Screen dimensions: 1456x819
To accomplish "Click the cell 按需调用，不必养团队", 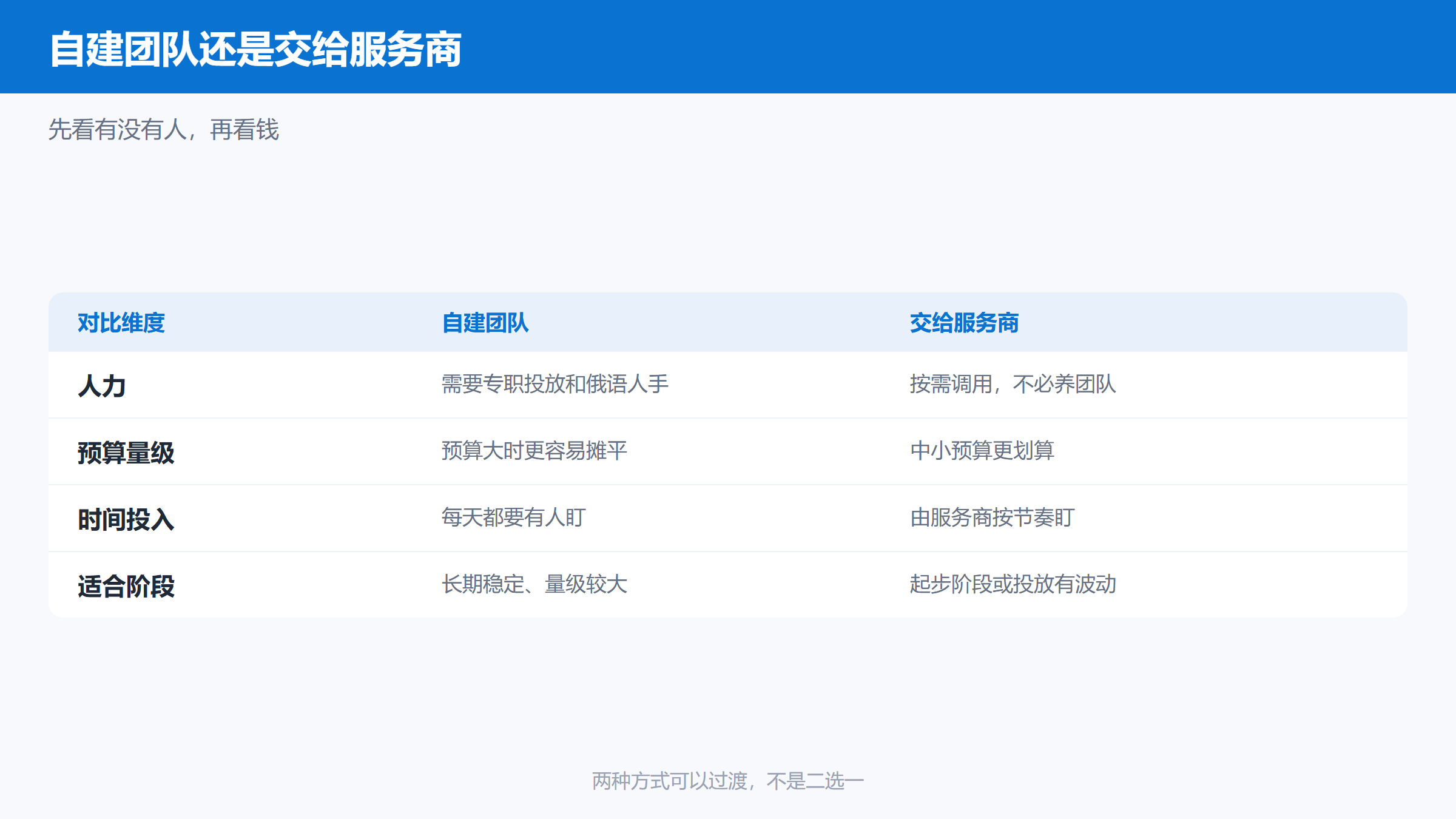I will click(x=1013, y=384).
